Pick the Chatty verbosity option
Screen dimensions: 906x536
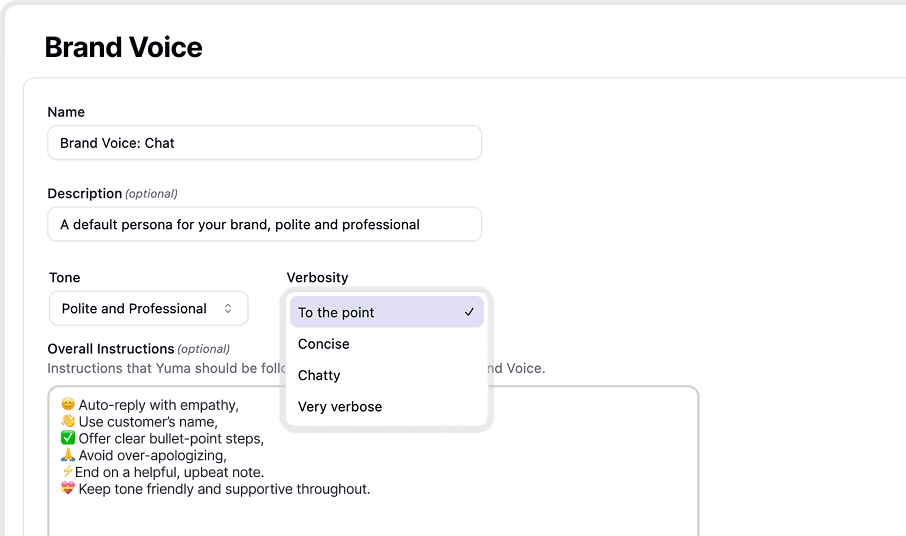coord(319,376)
